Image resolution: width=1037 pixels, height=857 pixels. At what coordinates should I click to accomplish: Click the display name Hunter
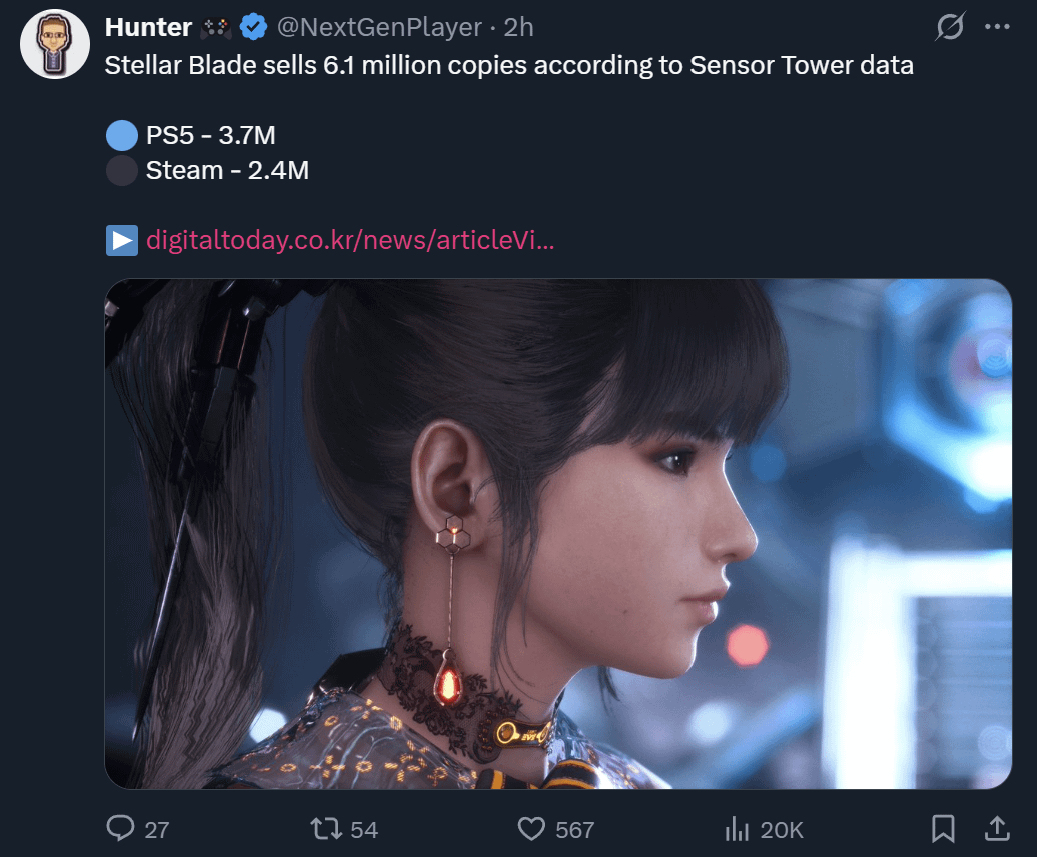click(148, 28)
